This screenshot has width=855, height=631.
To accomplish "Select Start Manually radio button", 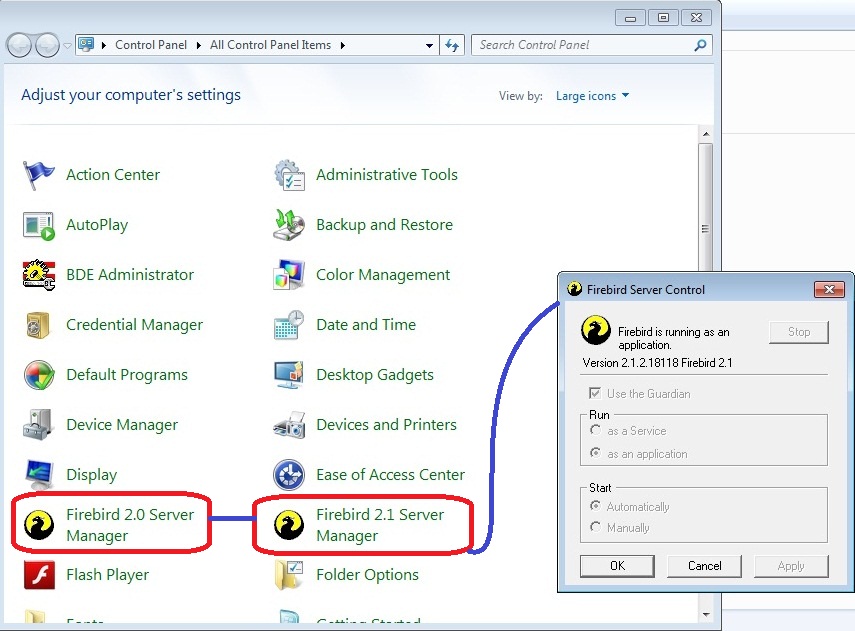I will (595, 527).
